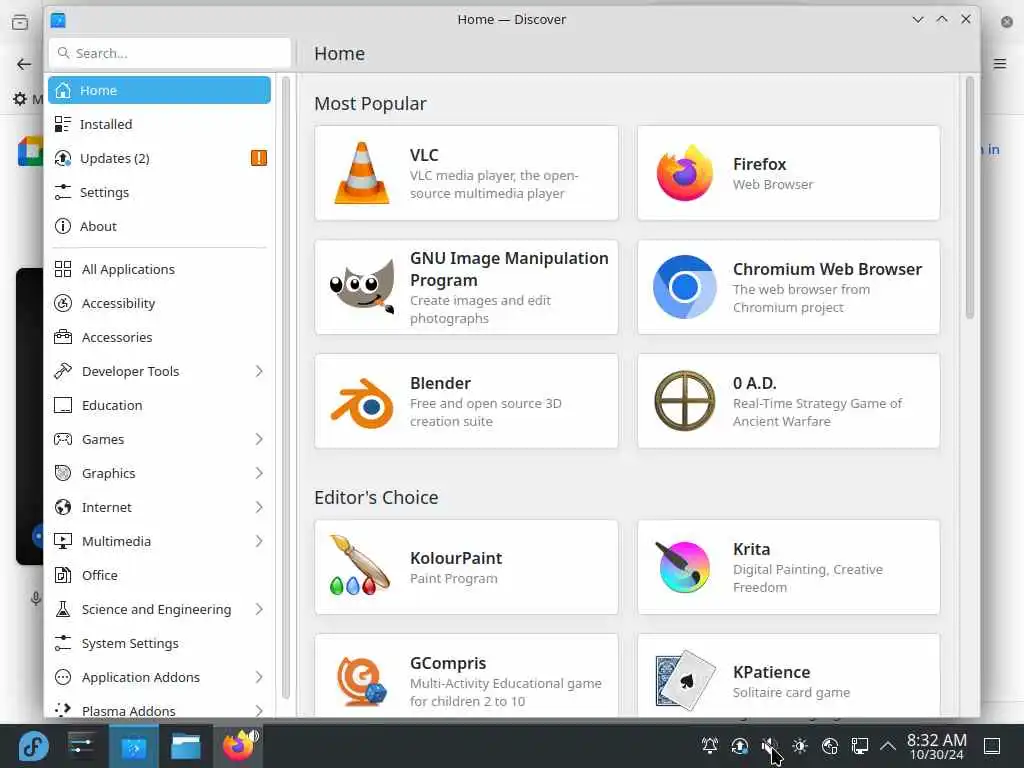Select All Applications category
Viewport: 1024px width, 768px height.
[159, 269]
